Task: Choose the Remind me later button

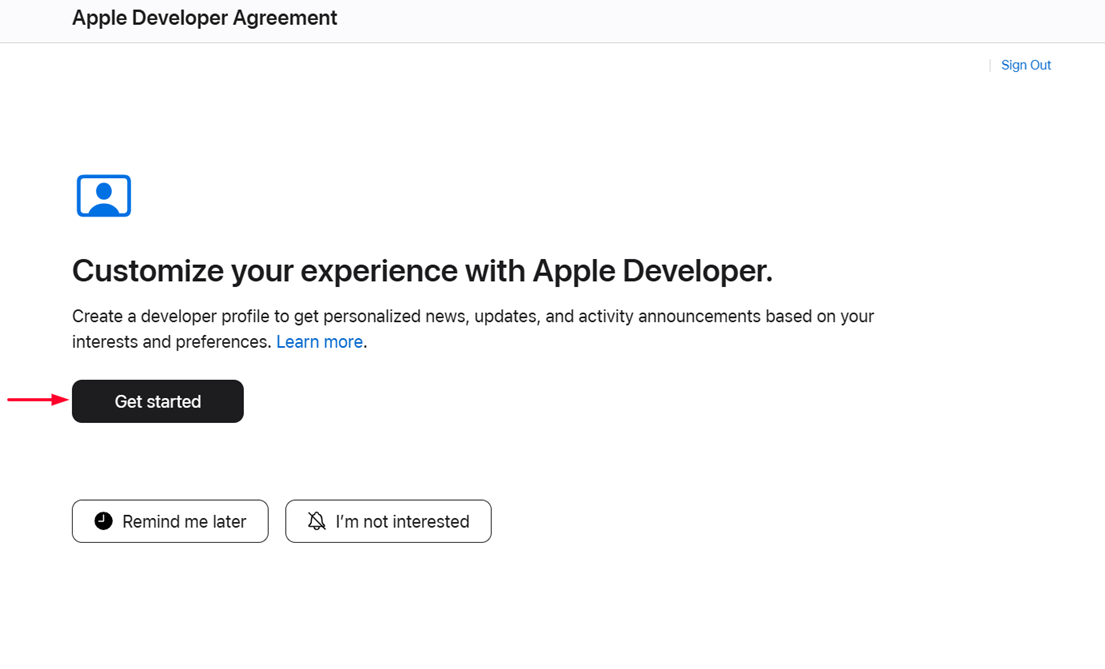Action: click(x=170, y=521)
